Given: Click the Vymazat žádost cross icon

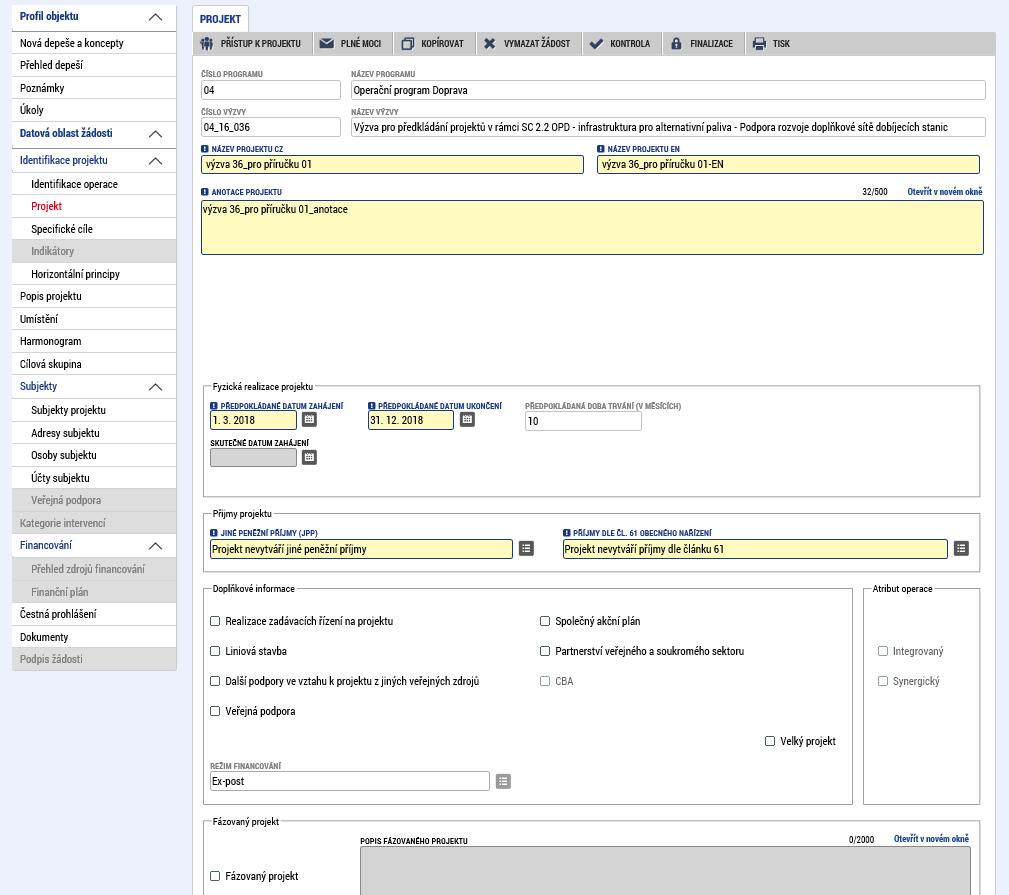Looking at the screenshot, I should pos(490,44).
